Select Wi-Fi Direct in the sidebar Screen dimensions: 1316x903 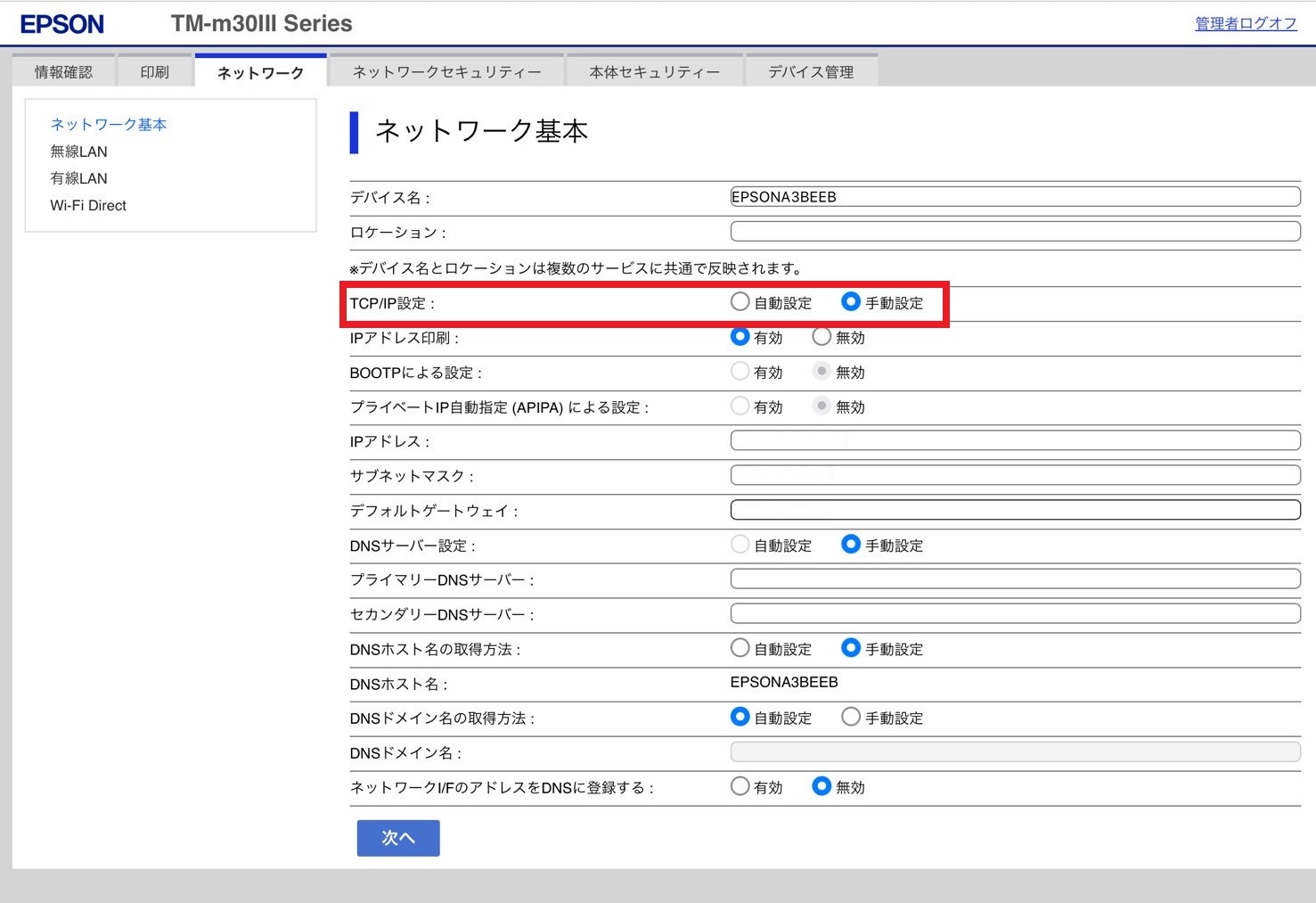pos(88,206)
